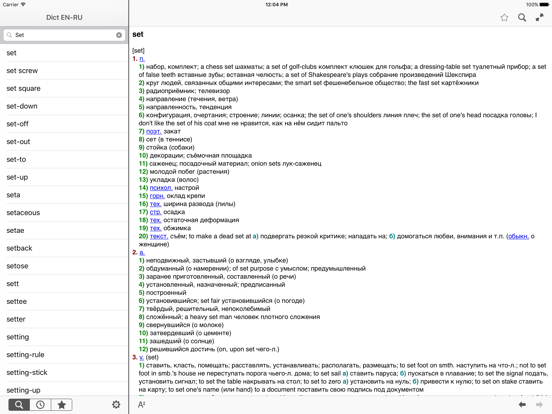Screen dimensions: 552x414
Task: Go forward with right arrow
Action: tap(539, 404)
